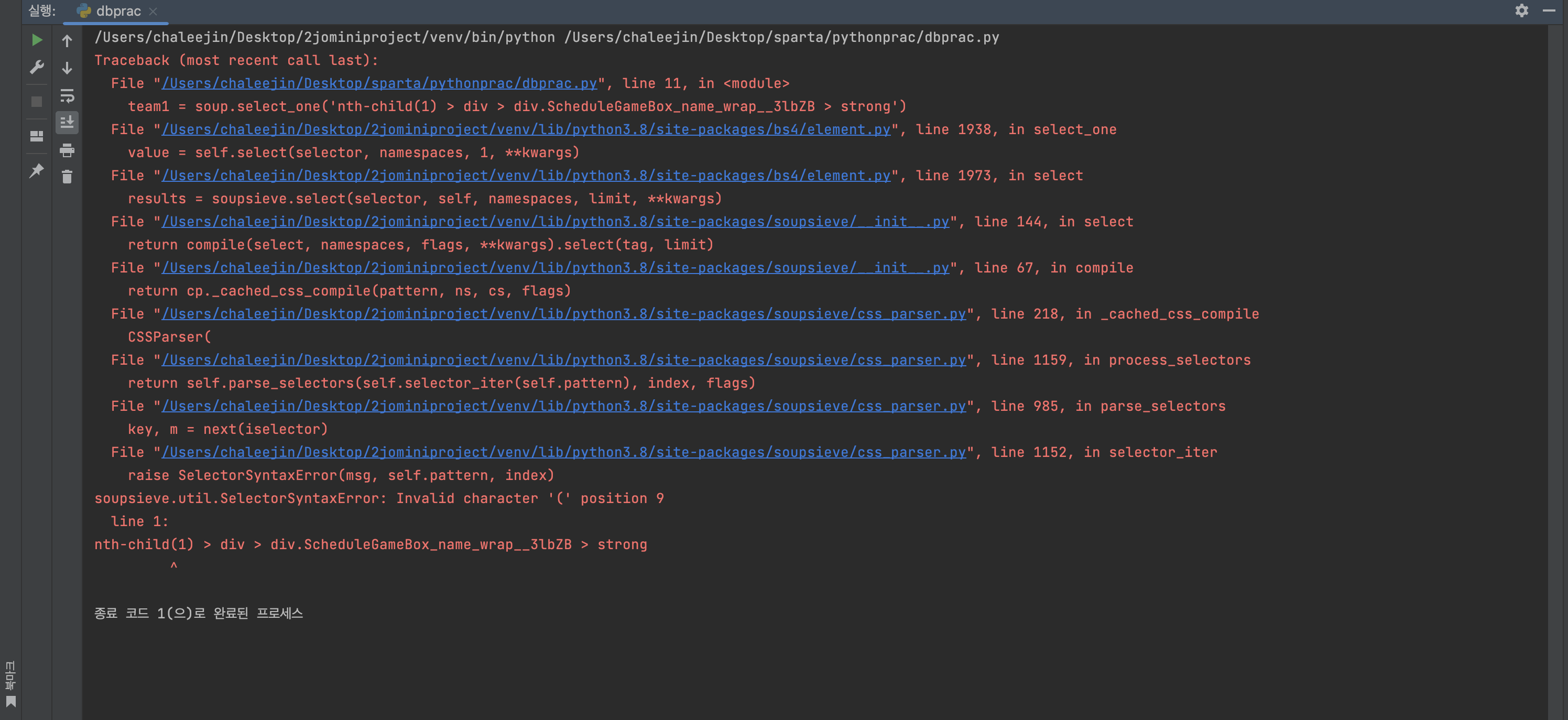Open bs4 element.py line 1938 link
This screenshot has height=720, width=1568.
[525, 129]
